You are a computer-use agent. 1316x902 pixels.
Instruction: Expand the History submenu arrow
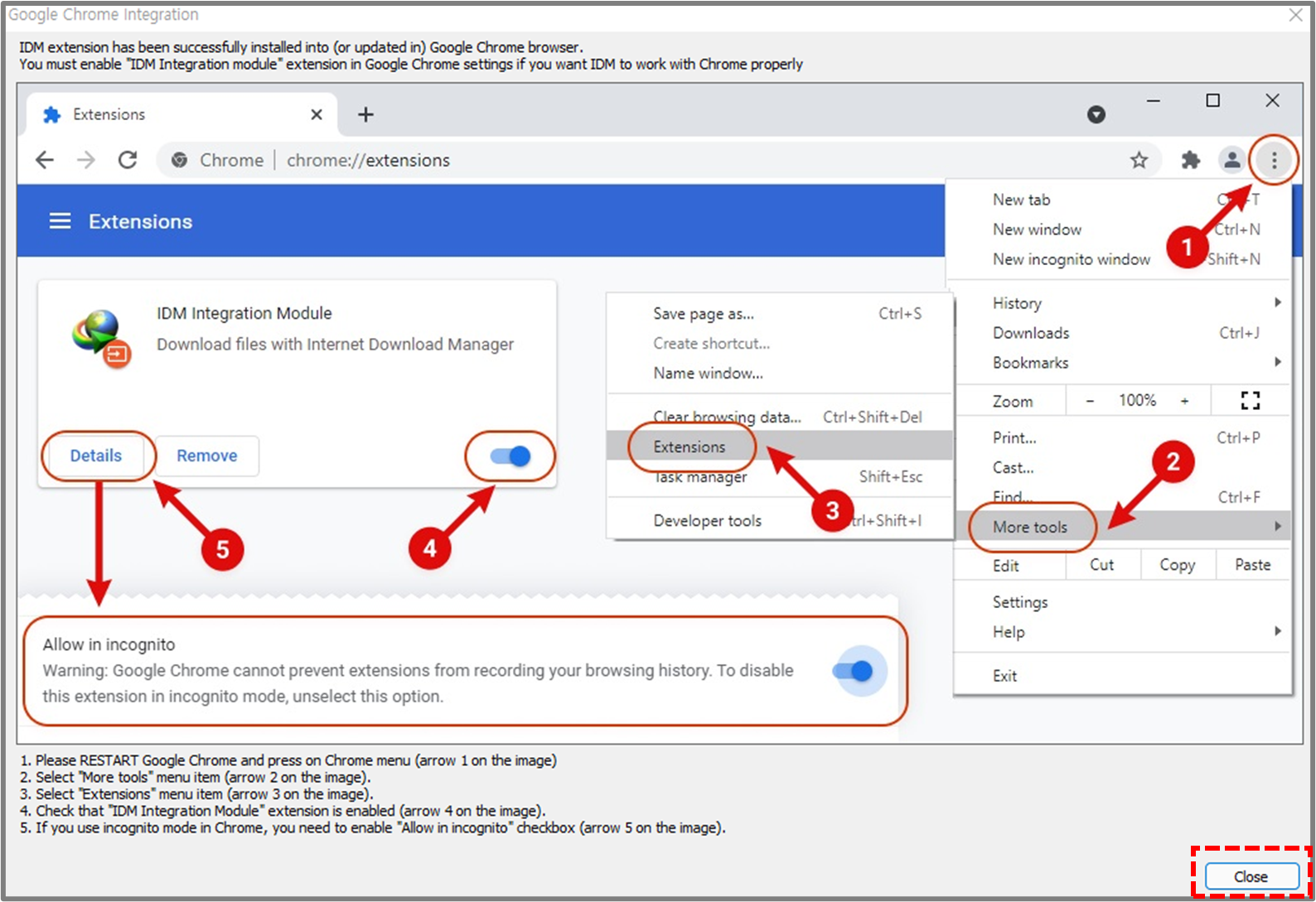1278,303
